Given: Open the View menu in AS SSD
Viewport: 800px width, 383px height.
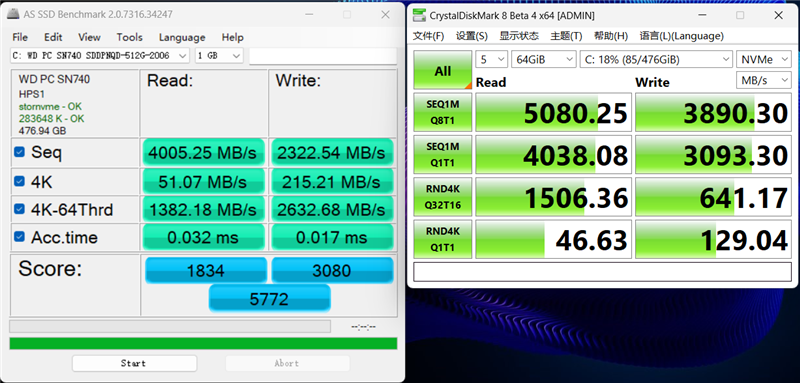Looking at the screenshot, I should pos(89,37).
